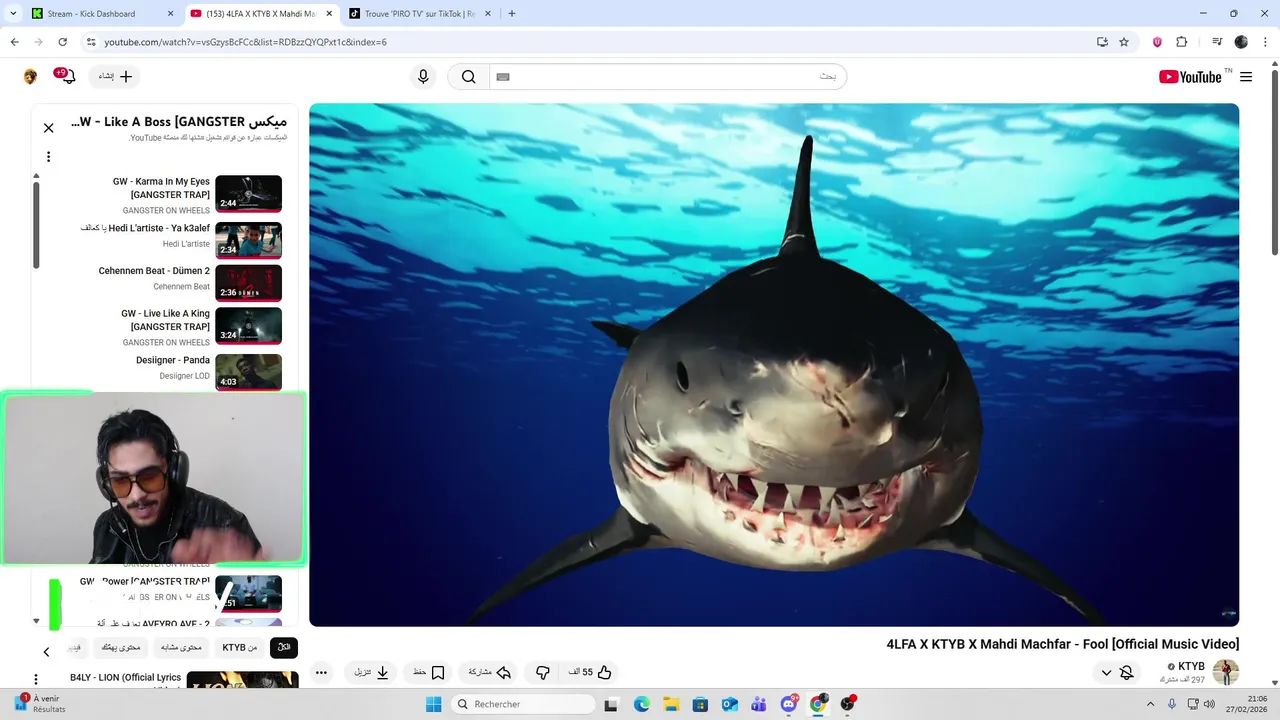Open the tab search dropdown arrow
The image size is (1280, 720).
(x=12, y=14)
